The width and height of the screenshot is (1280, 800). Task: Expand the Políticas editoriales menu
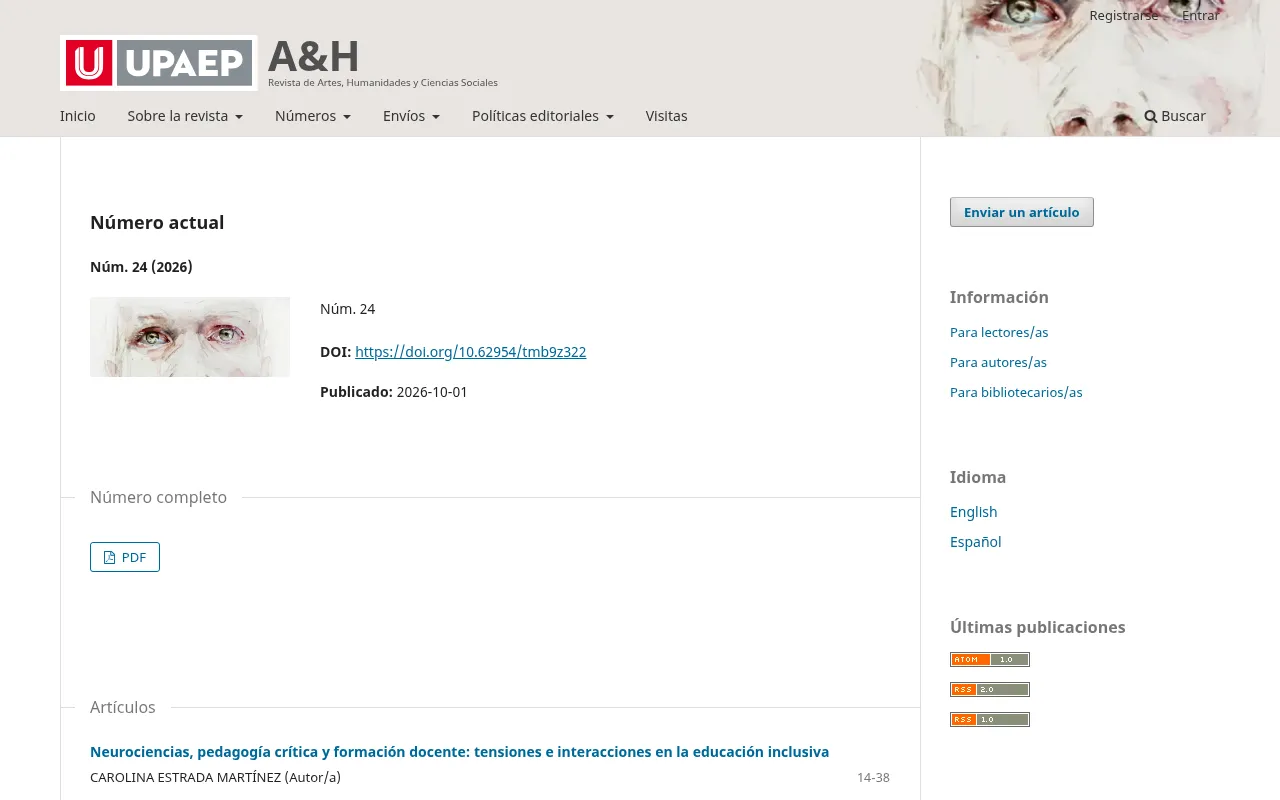click(543, 116)
